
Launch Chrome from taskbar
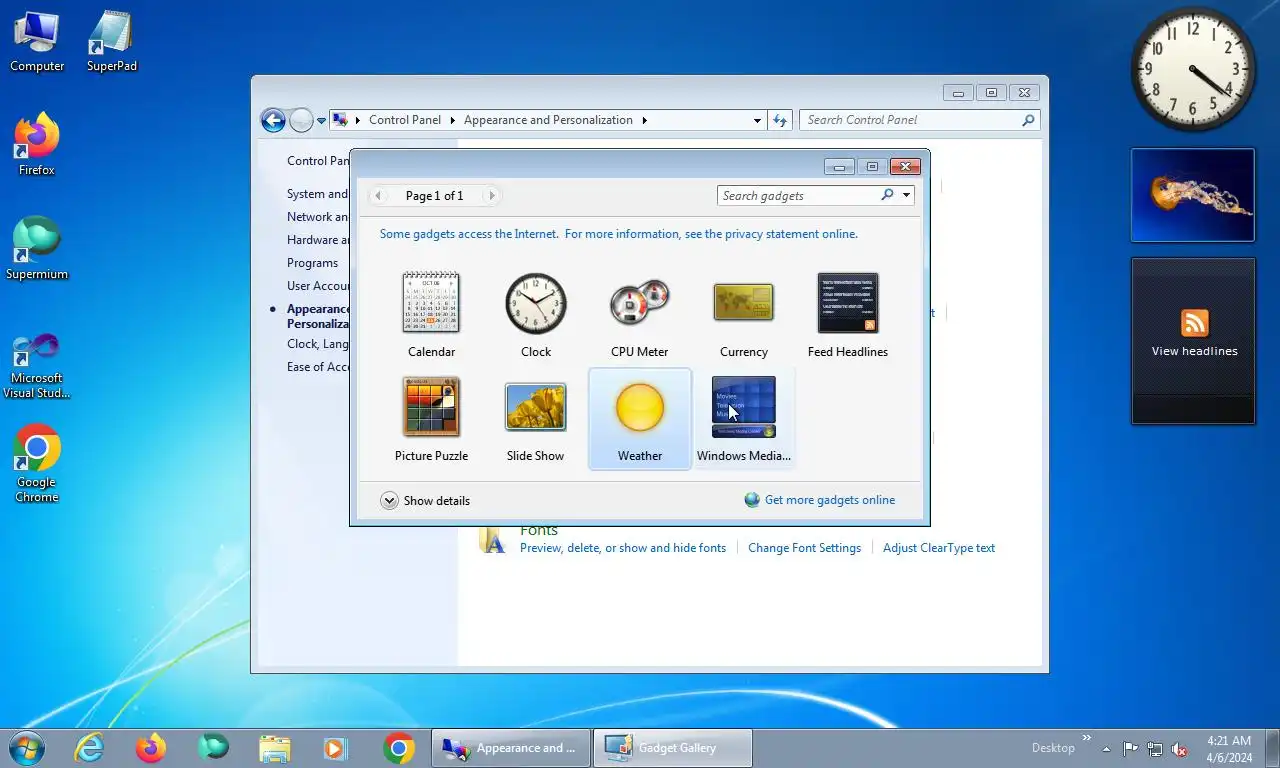coord(398,747)
